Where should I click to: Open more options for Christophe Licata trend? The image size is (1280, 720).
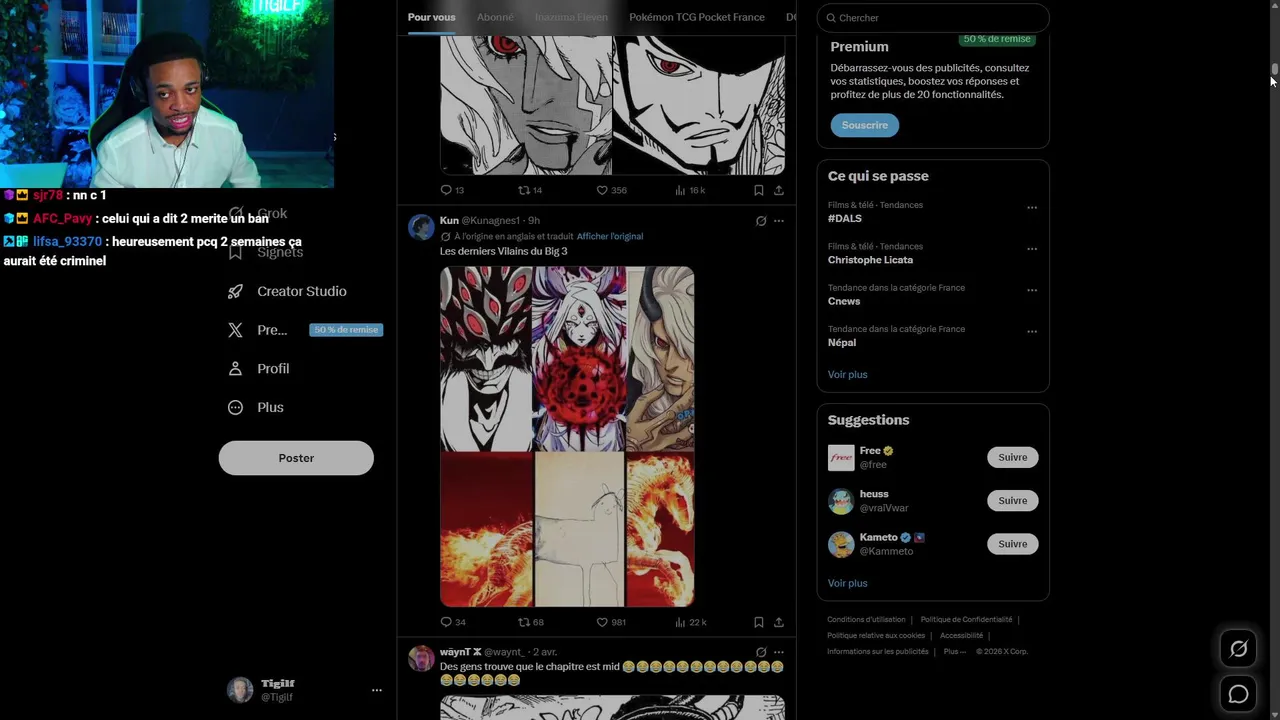tap(1032, 249)
